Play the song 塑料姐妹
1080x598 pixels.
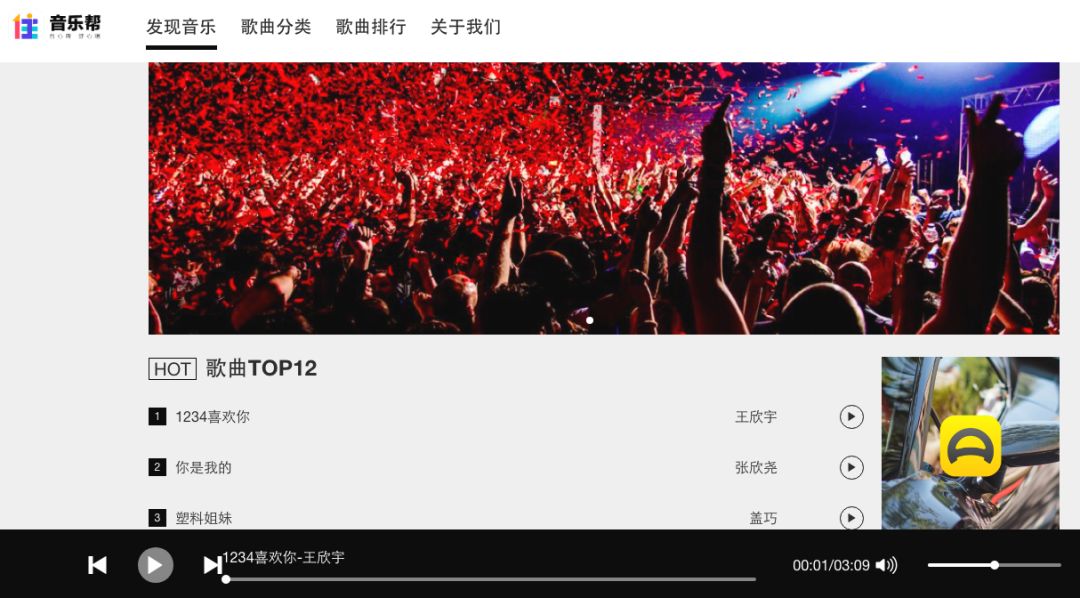coord(851,517)
